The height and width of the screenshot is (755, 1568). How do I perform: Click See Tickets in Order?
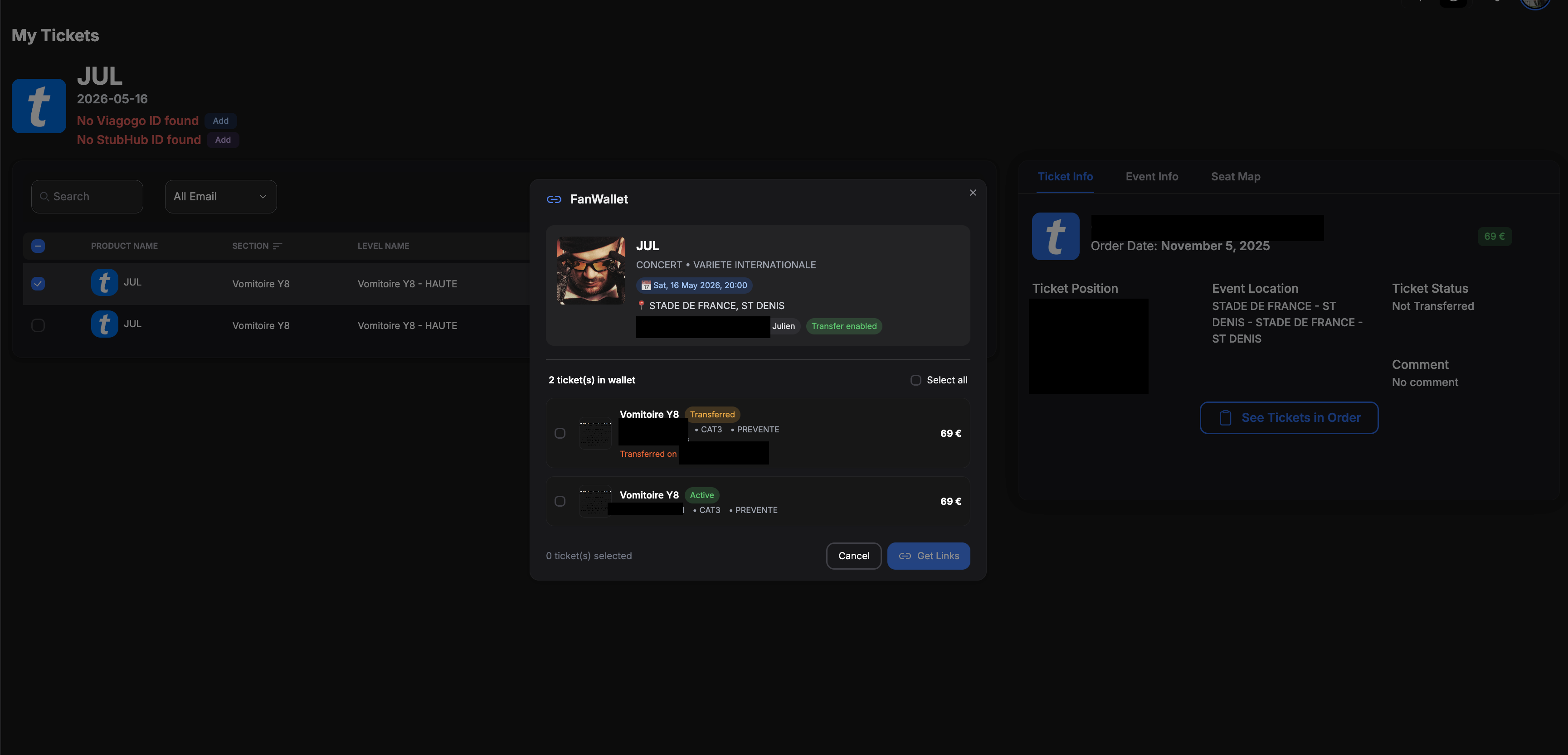coord(1289,418)
